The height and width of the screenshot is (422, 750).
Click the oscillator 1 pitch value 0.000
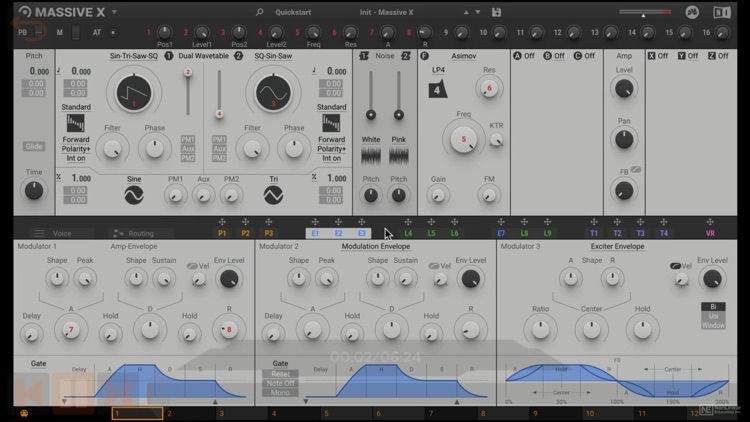(81, 71)
